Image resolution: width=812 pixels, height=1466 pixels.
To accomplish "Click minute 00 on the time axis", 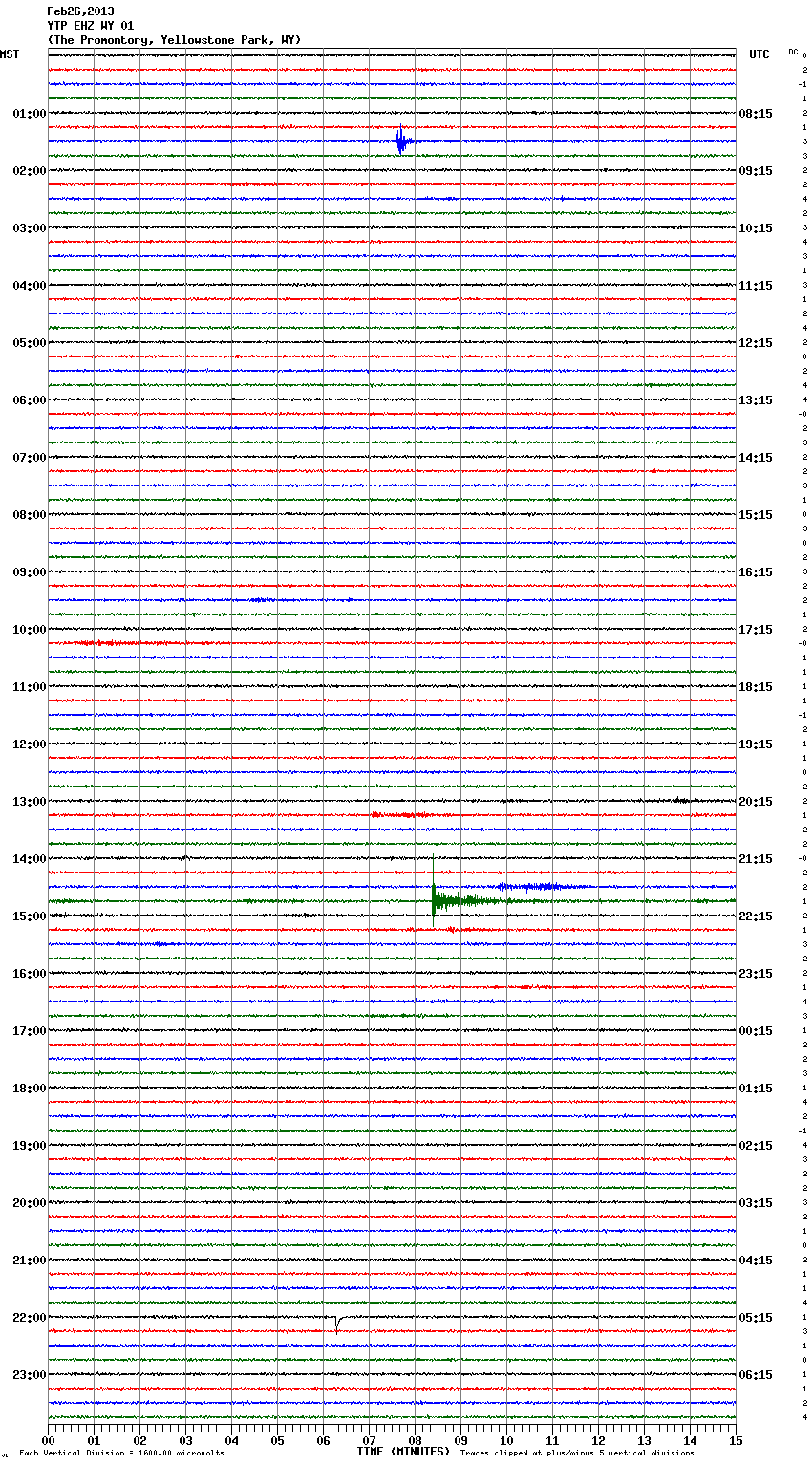I will 48,1441.
